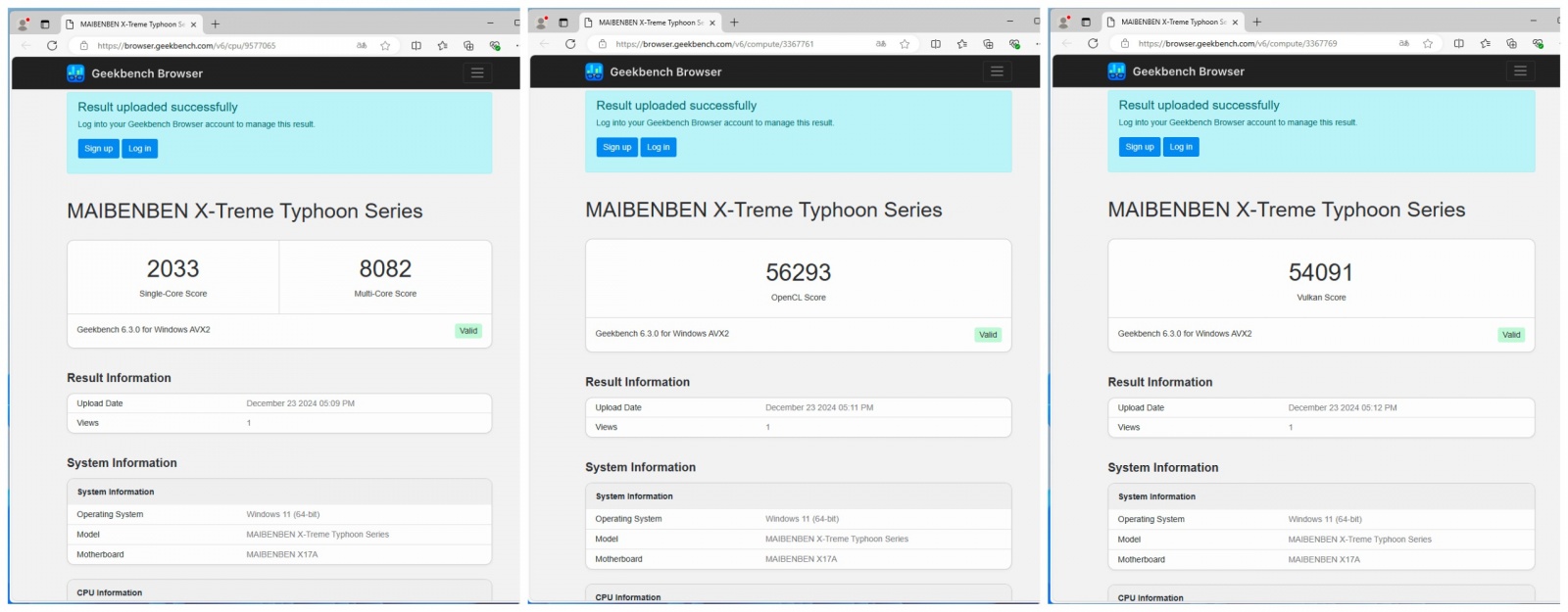Open tab actions menu in the right window
This screenshot has height=612, width=1568.
(1086, 22)
